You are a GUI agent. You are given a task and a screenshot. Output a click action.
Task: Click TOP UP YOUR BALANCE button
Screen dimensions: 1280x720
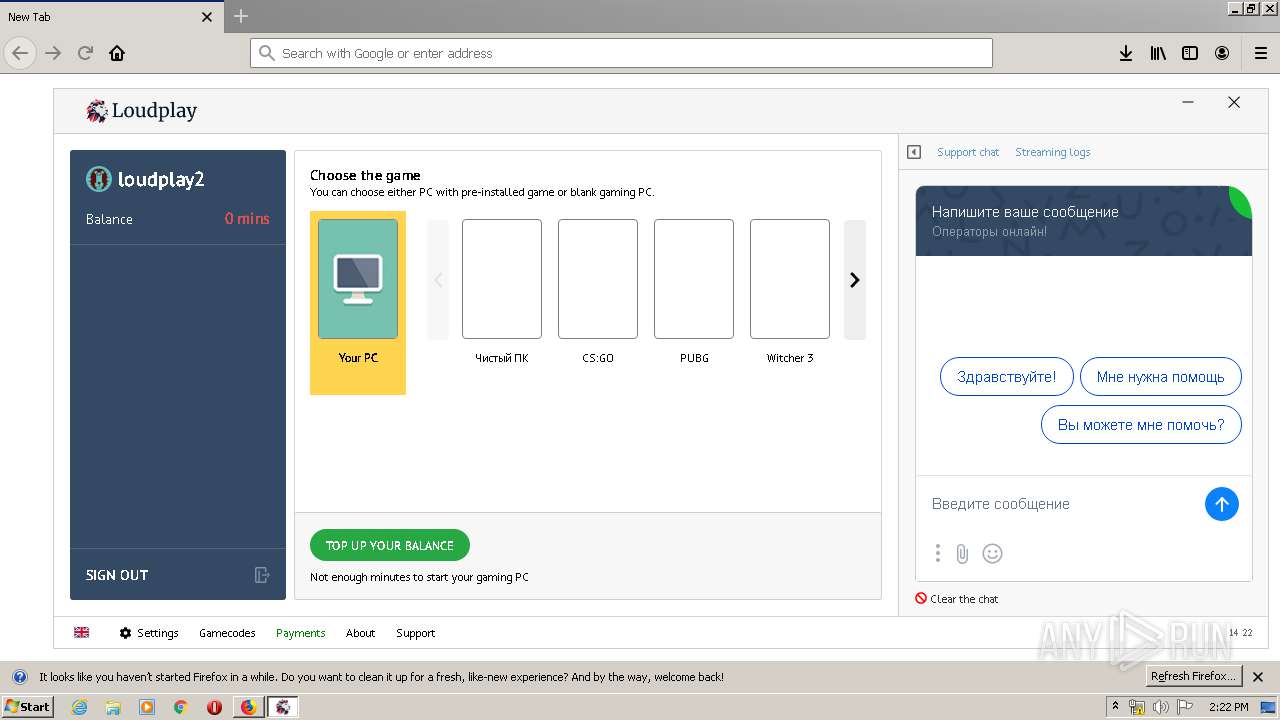coord(390,545)
